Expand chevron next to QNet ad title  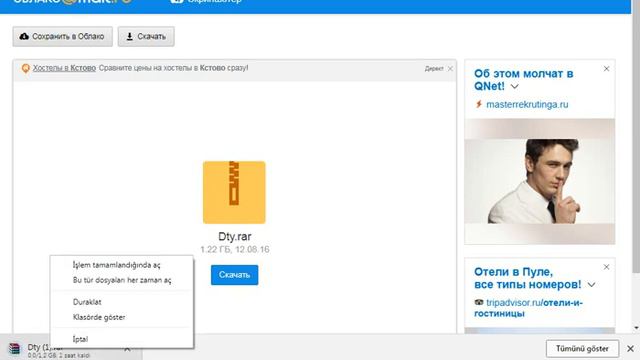(x=515, y=87)
